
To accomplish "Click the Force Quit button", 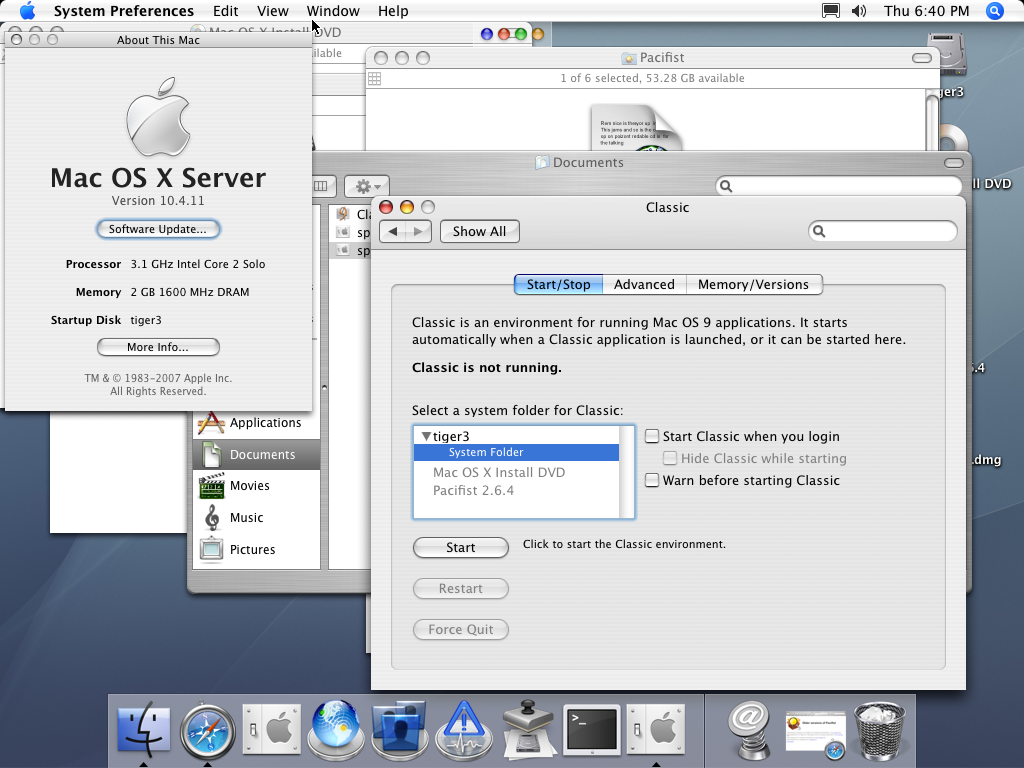I will pos(460,630).
